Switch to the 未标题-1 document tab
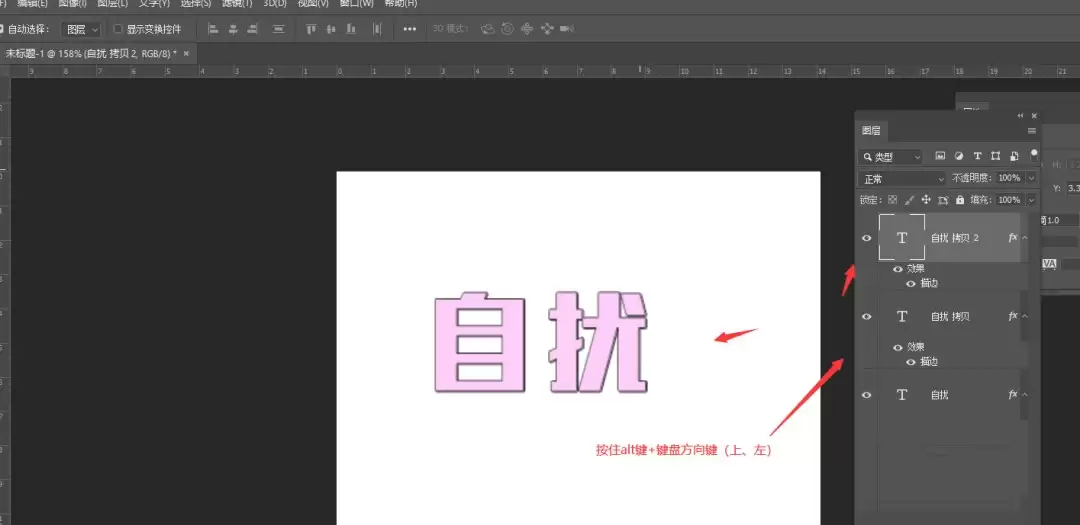 [92, 53]
